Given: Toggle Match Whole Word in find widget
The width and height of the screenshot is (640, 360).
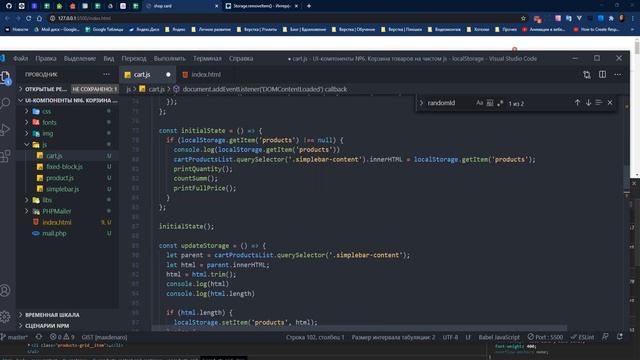Looking at the screenshot, I should click(490, 103).
